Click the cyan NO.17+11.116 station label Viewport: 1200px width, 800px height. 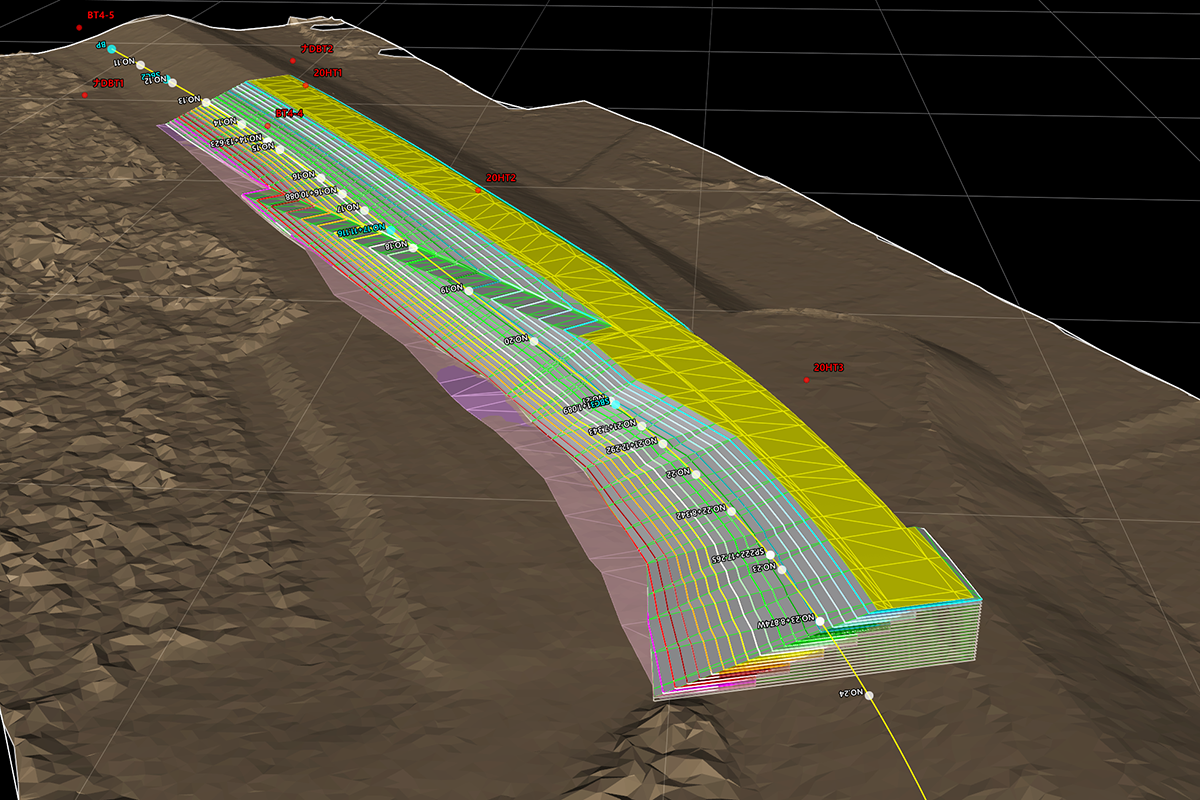click(359, 229)
